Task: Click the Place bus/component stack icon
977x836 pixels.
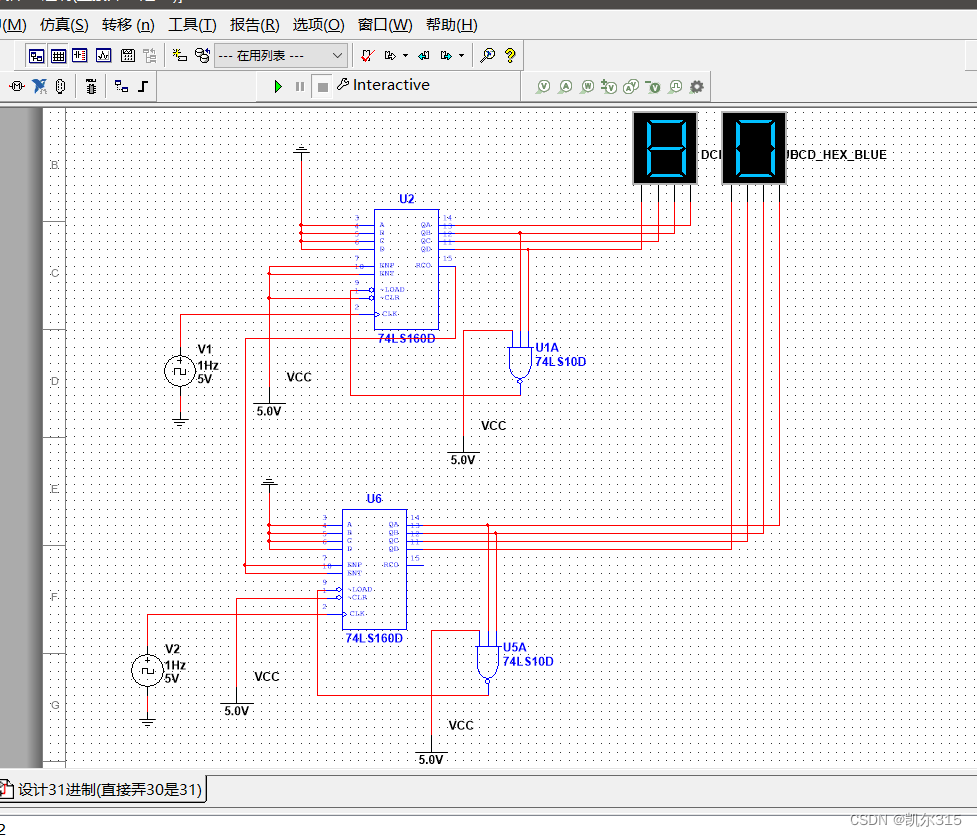Action: [91, 86]
